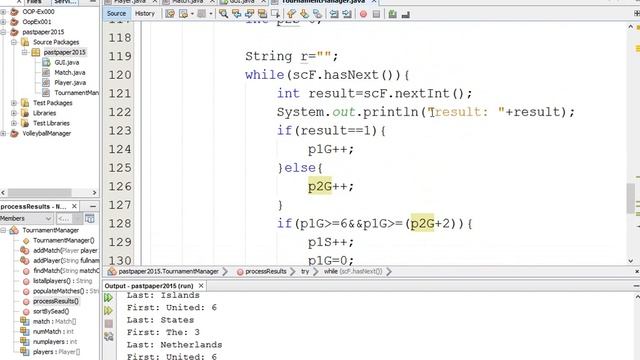
Task: Click the try breadcrumb
Action: tap(305, 271)
